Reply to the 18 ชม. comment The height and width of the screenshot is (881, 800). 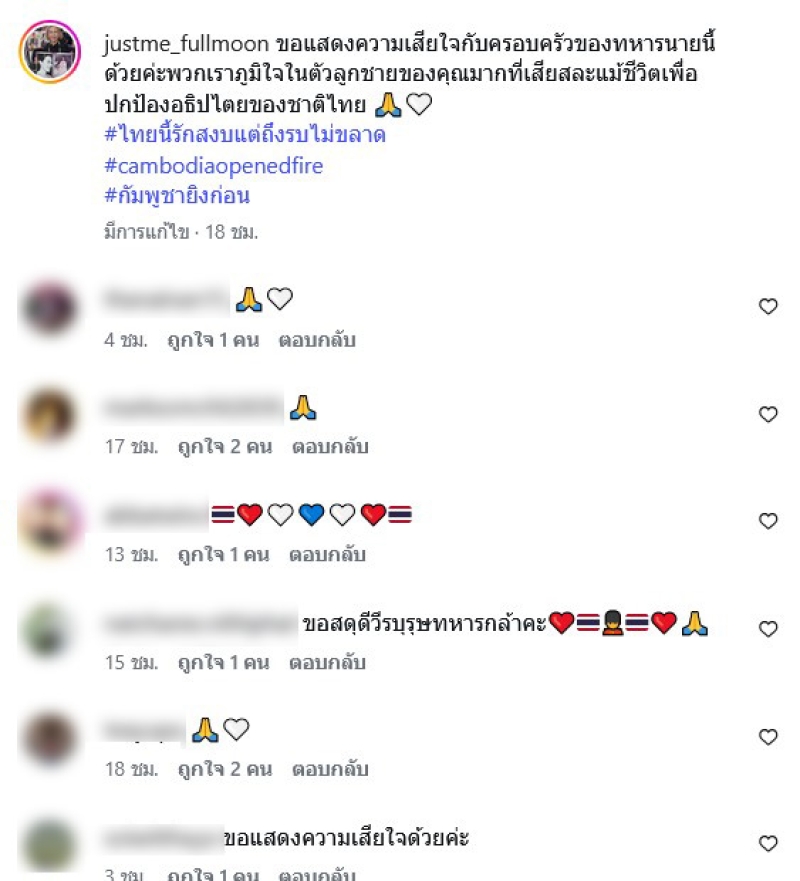[x=330, y=769]
